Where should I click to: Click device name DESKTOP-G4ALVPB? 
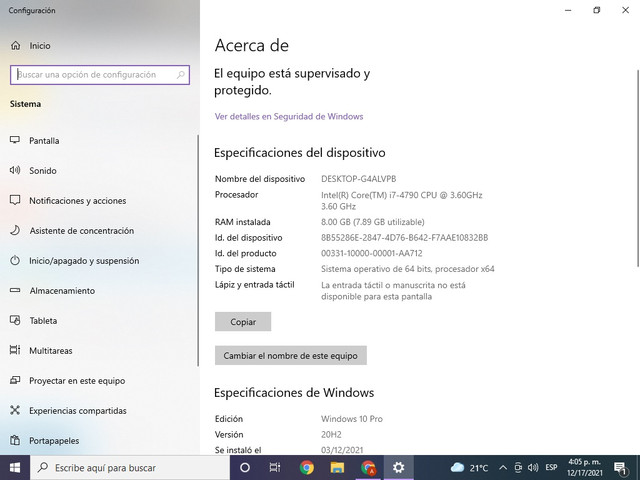[358, 179]
